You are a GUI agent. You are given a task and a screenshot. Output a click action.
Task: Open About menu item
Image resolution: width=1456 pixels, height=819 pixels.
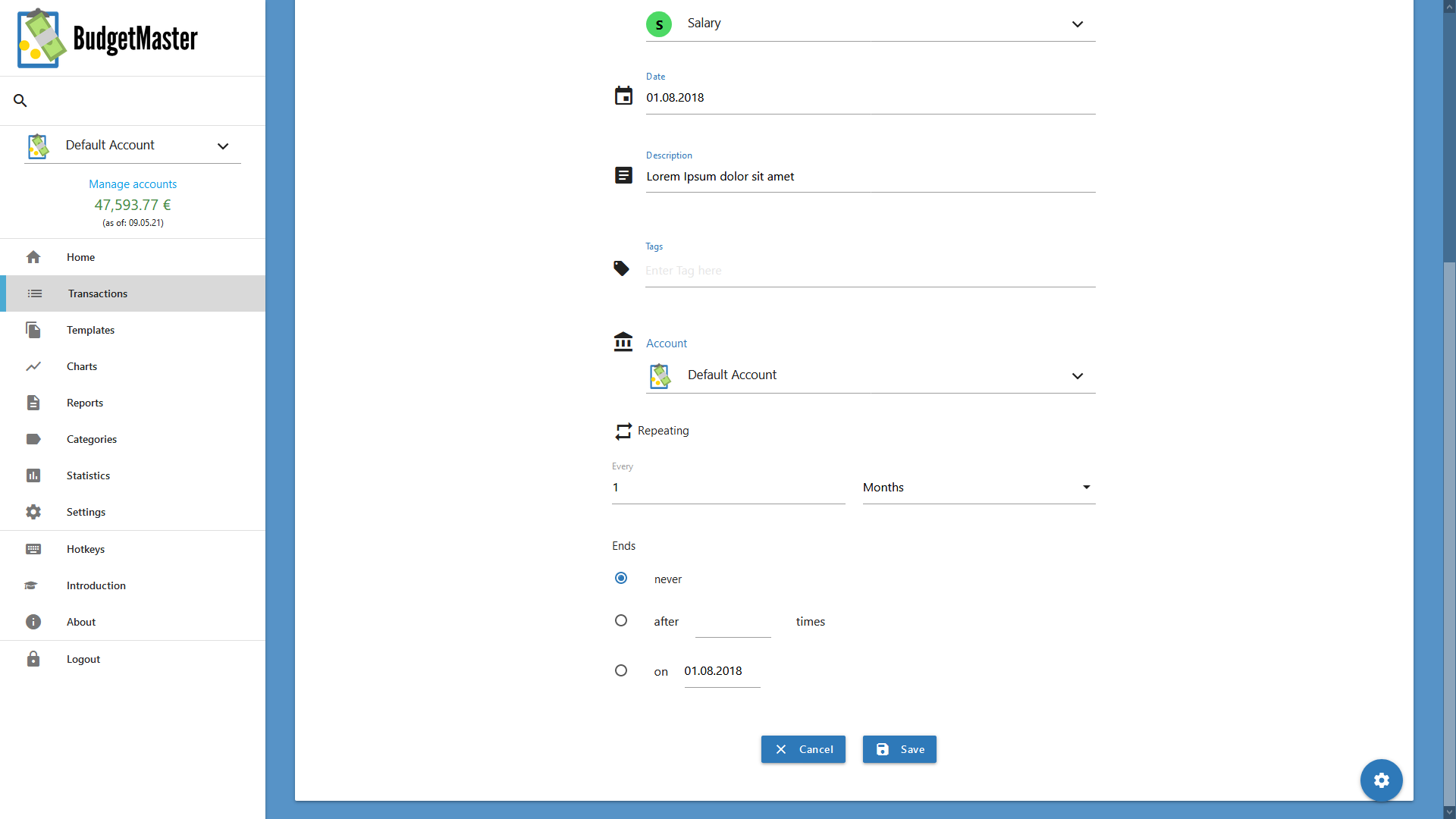coord(133,622)
